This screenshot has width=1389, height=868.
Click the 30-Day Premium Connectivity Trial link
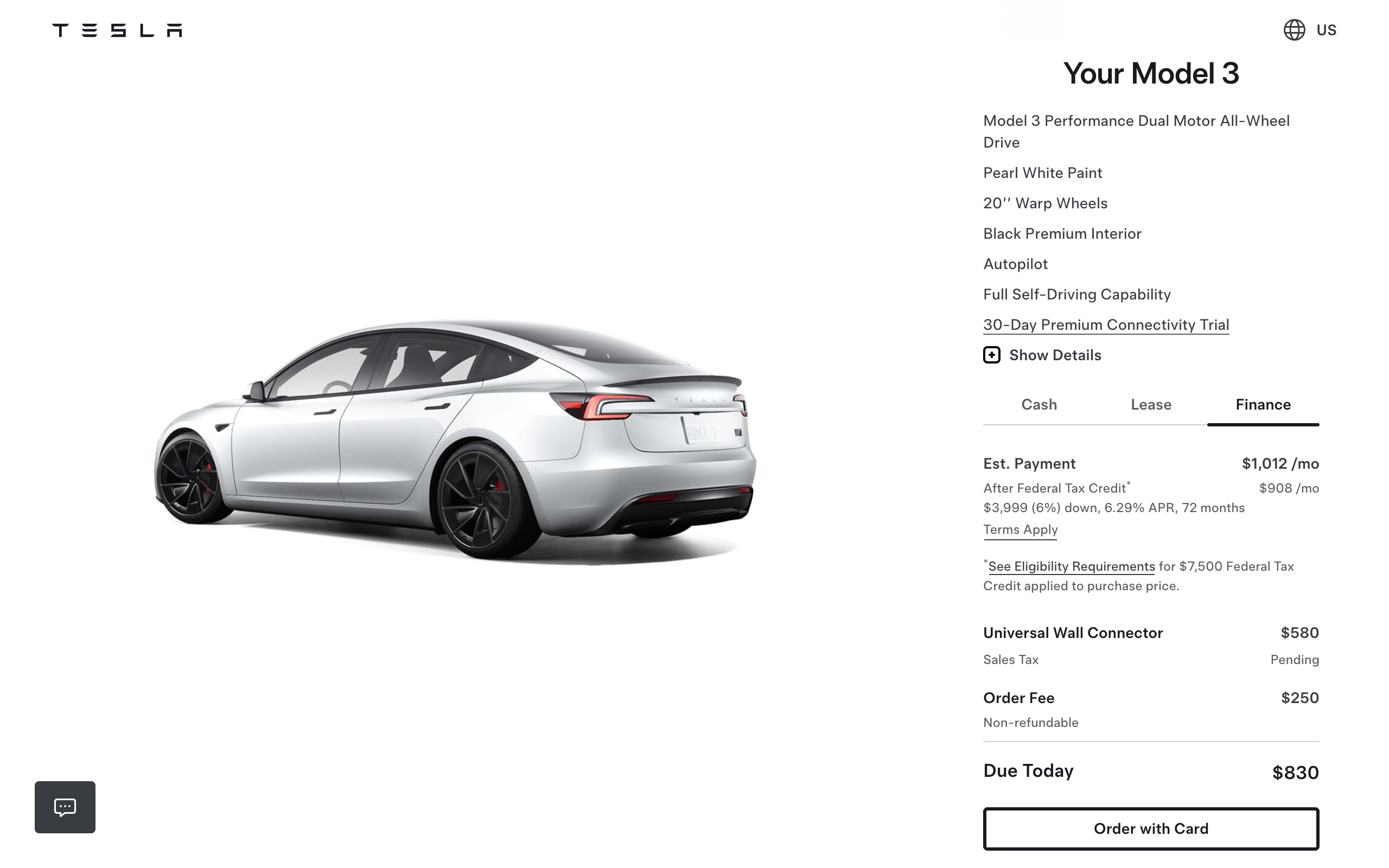1106,324
